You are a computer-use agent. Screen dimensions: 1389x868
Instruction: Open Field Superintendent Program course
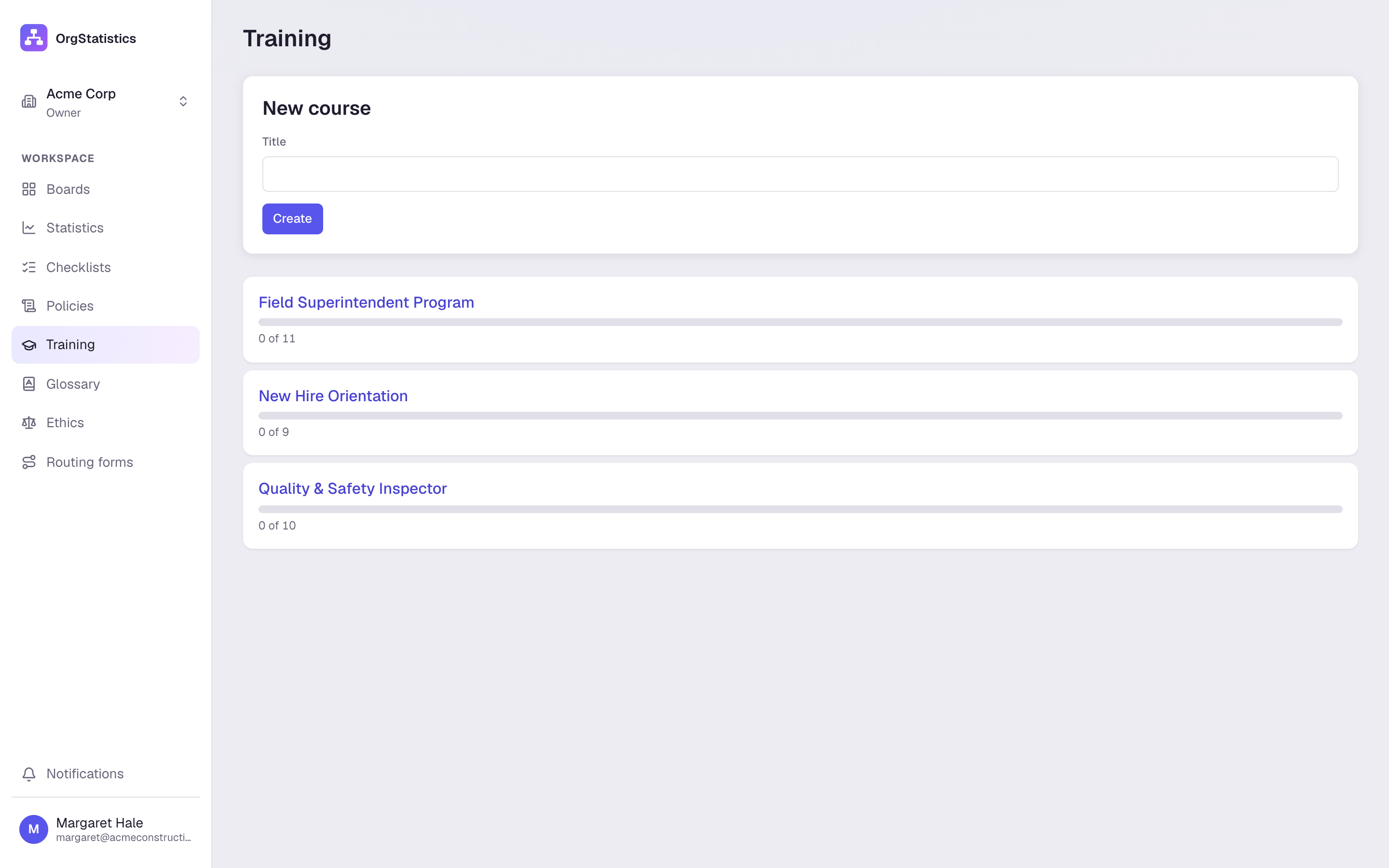pyautogui.click(x=366, y=302)
